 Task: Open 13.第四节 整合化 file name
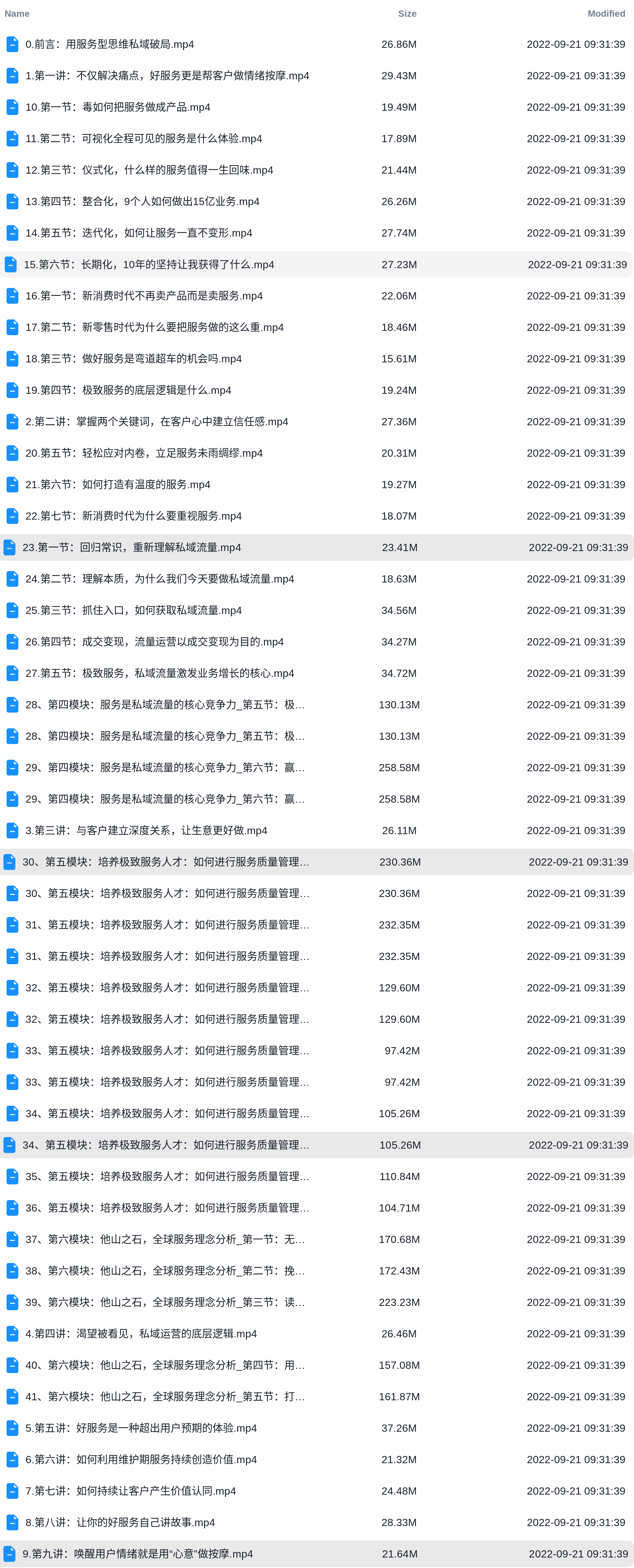pyautogui.click(x=142, y=201)
